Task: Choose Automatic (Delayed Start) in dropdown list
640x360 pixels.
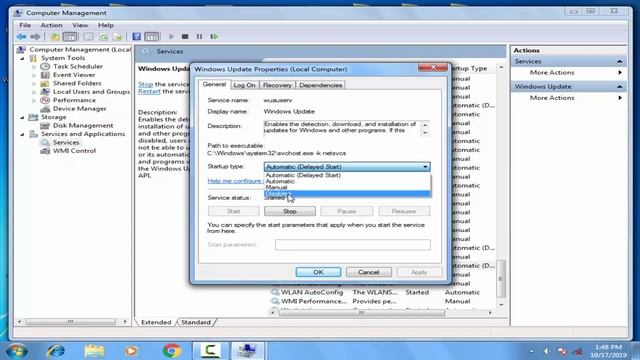Action: (x=347, y=175)
